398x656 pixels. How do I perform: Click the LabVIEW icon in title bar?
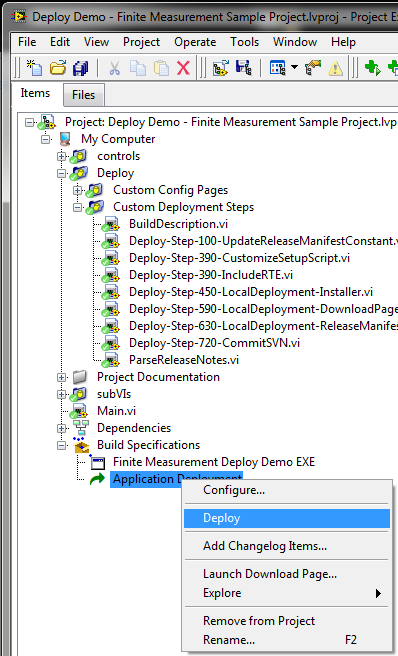19,16
